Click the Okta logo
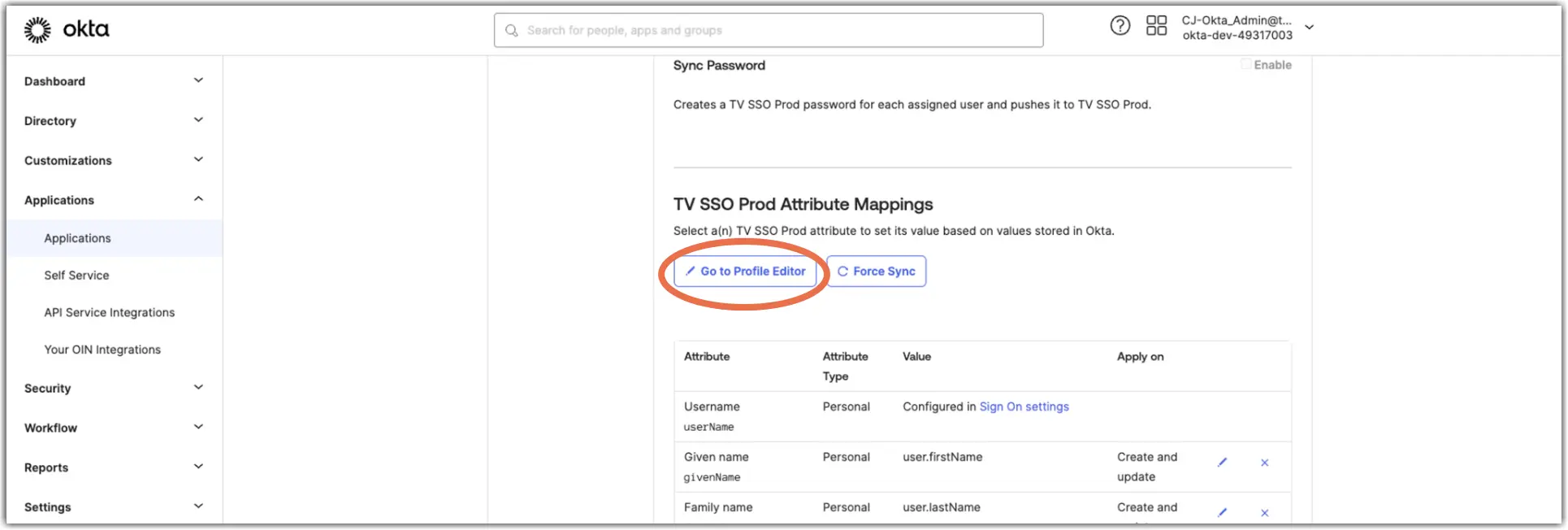This screenshot has height=530, width=1568. click(x=66, y=30)
